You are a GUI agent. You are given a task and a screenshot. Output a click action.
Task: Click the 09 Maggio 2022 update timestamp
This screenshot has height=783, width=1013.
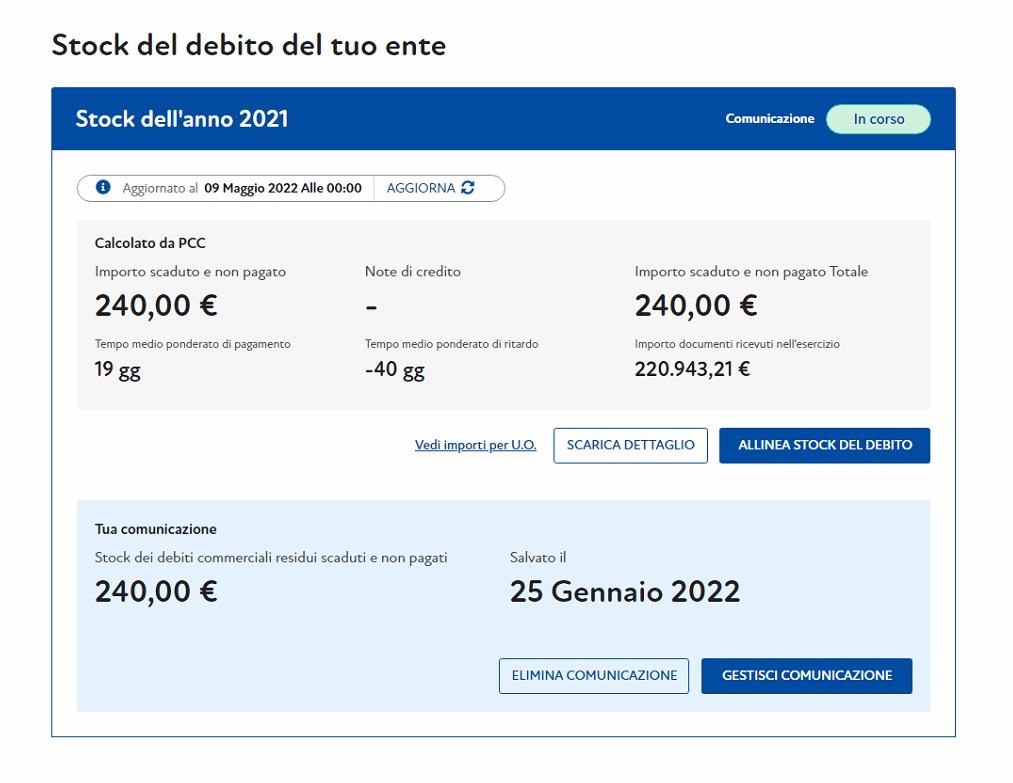[x=283, y=188]
